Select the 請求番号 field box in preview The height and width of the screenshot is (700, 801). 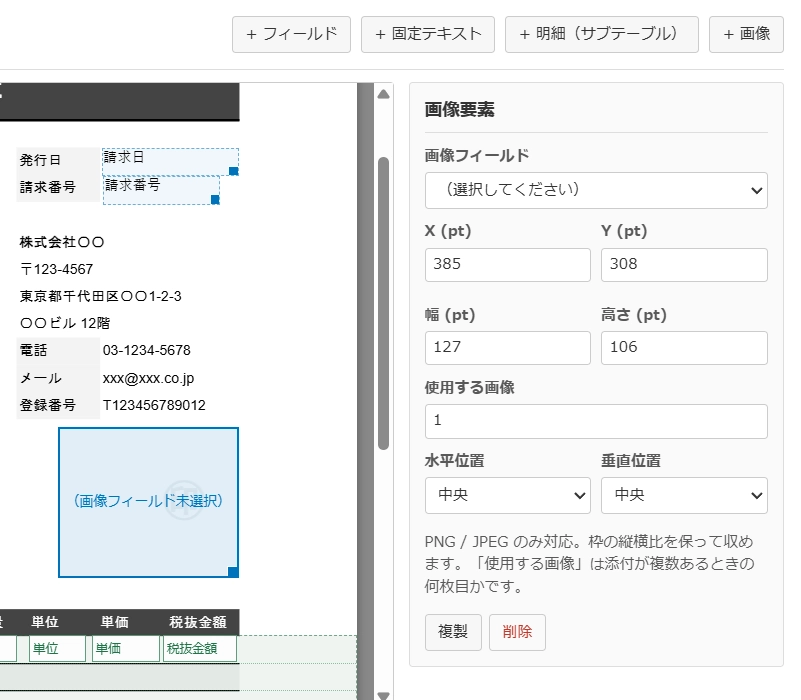pyautogui.click(x=161, y=190)
